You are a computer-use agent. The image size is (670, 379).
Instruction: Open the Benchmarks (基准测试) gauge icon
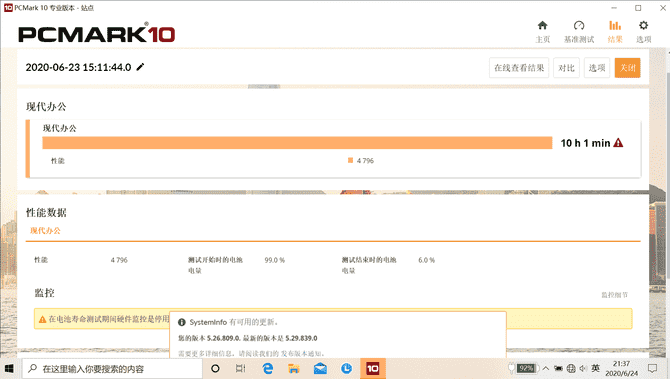tap(579, 26)
